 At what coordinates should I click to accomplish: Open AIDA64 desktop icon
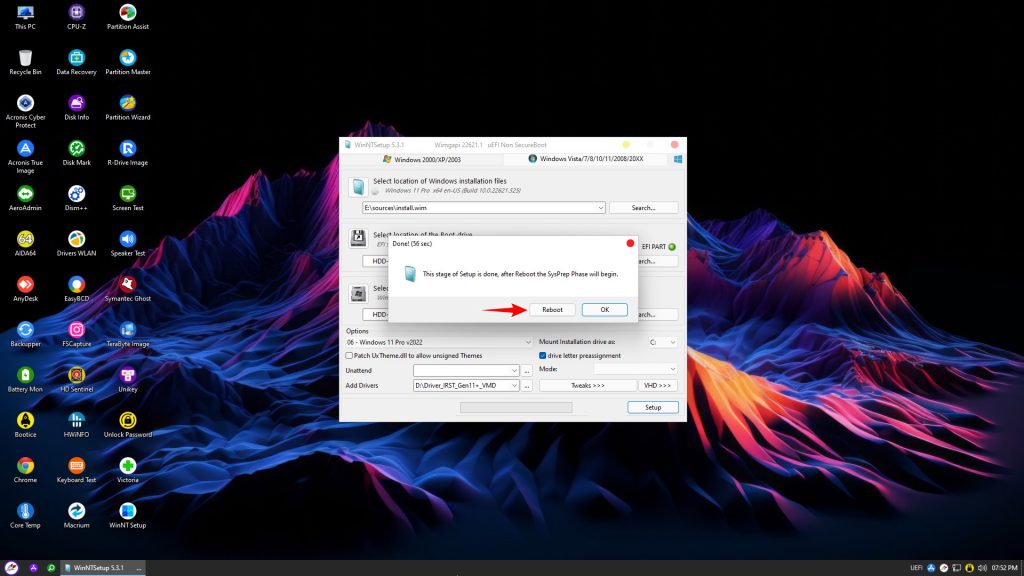point(25,244)
